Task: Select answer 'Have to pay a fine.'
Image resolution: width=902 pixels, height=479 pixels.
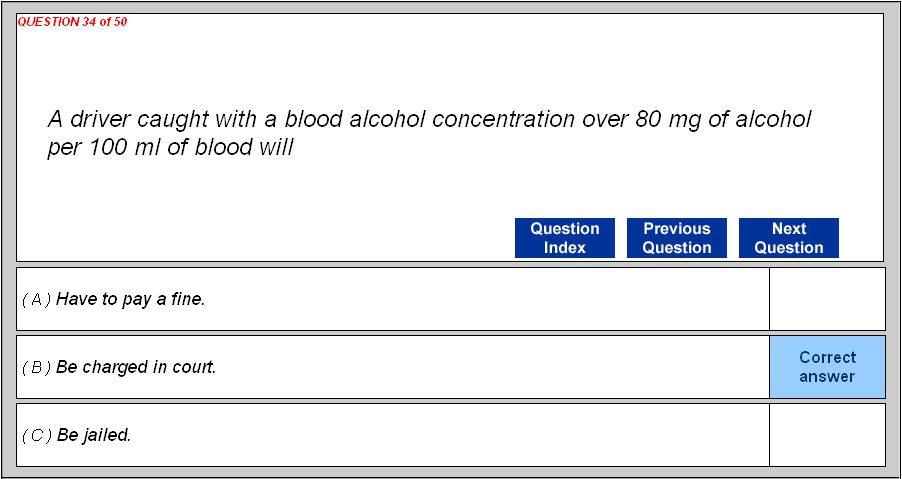Action: pos(131,299)
